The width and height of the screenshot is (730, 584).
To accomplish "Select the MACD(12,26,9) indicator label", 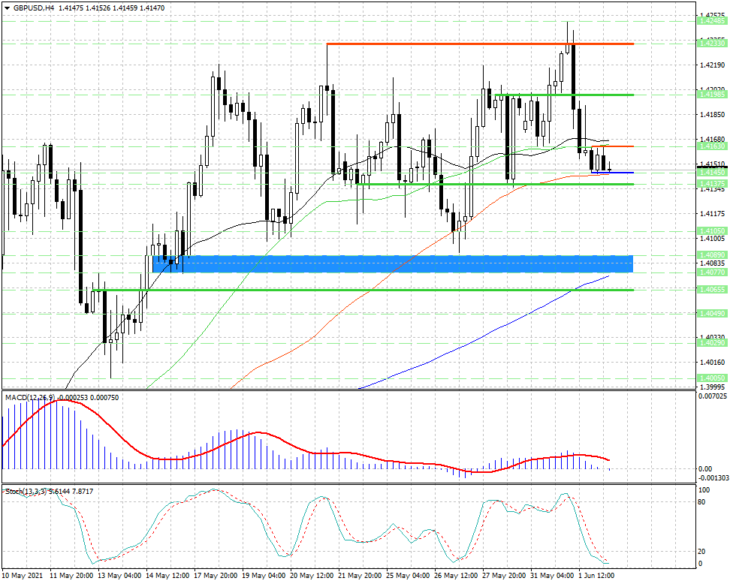I will (30, 397).
